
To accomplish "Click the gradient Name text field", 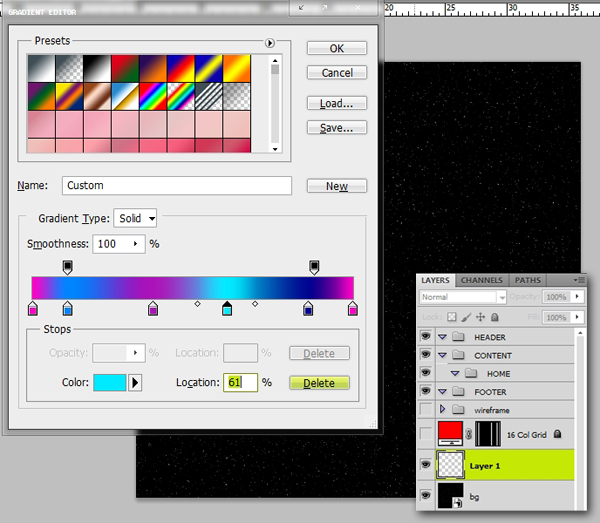I will (x=177, y=186).
